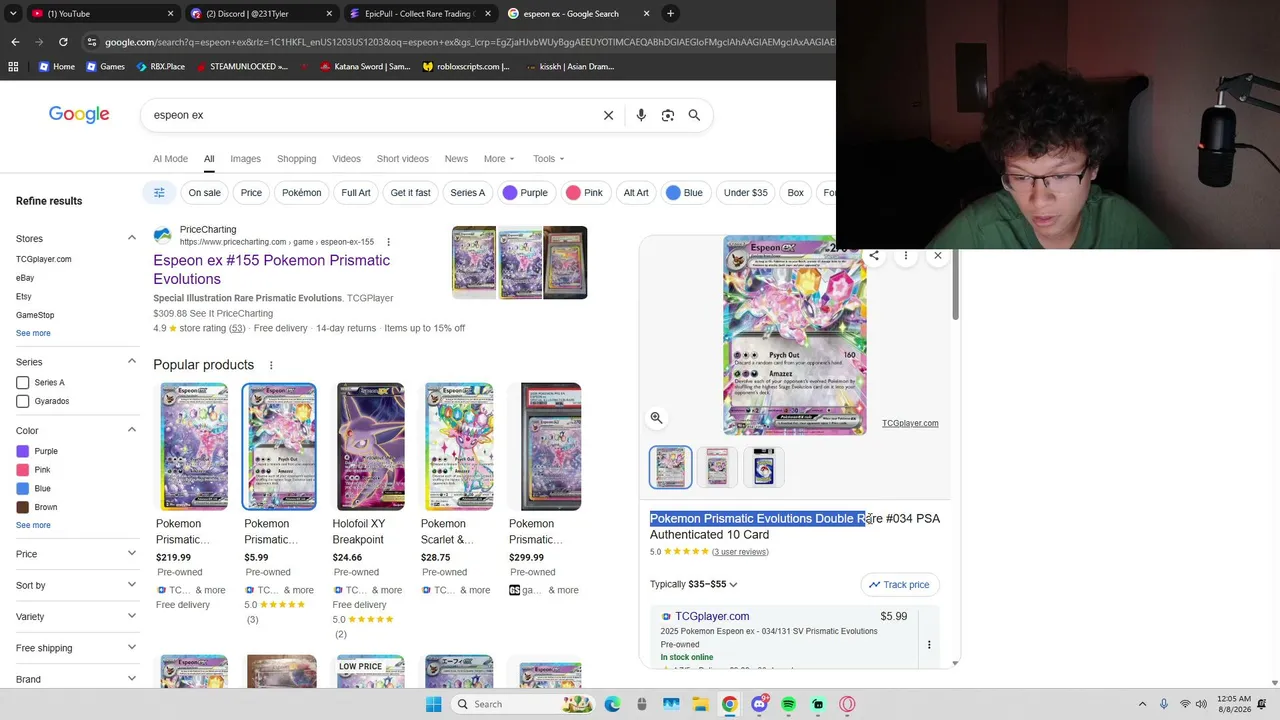1280x720 pixels.
Task: Switch to the News search tab
Action: [x=456, y=159]
